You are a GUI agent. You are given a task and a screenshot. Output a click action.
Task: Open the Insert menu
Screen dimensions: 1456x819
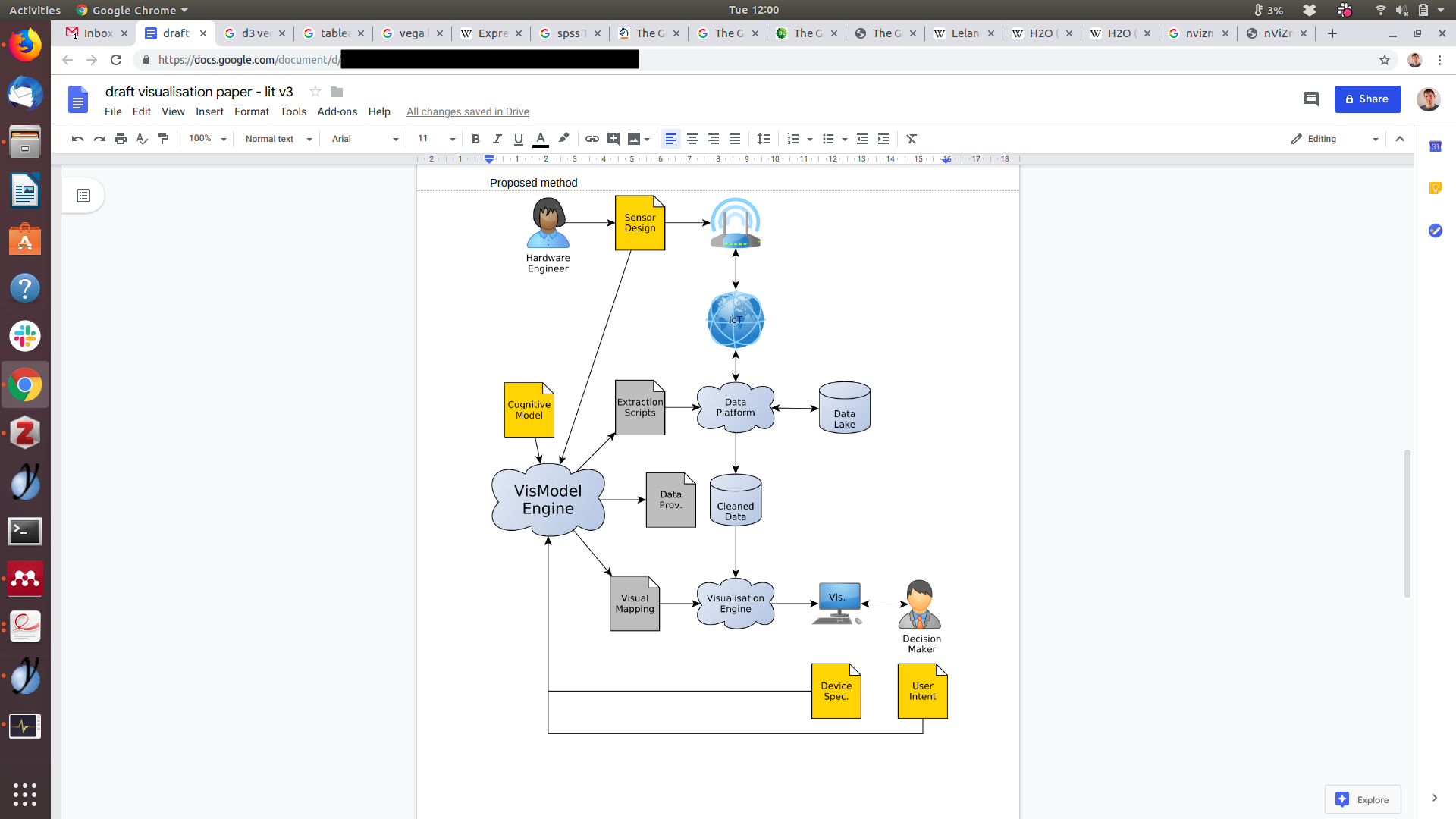[209, 111]
